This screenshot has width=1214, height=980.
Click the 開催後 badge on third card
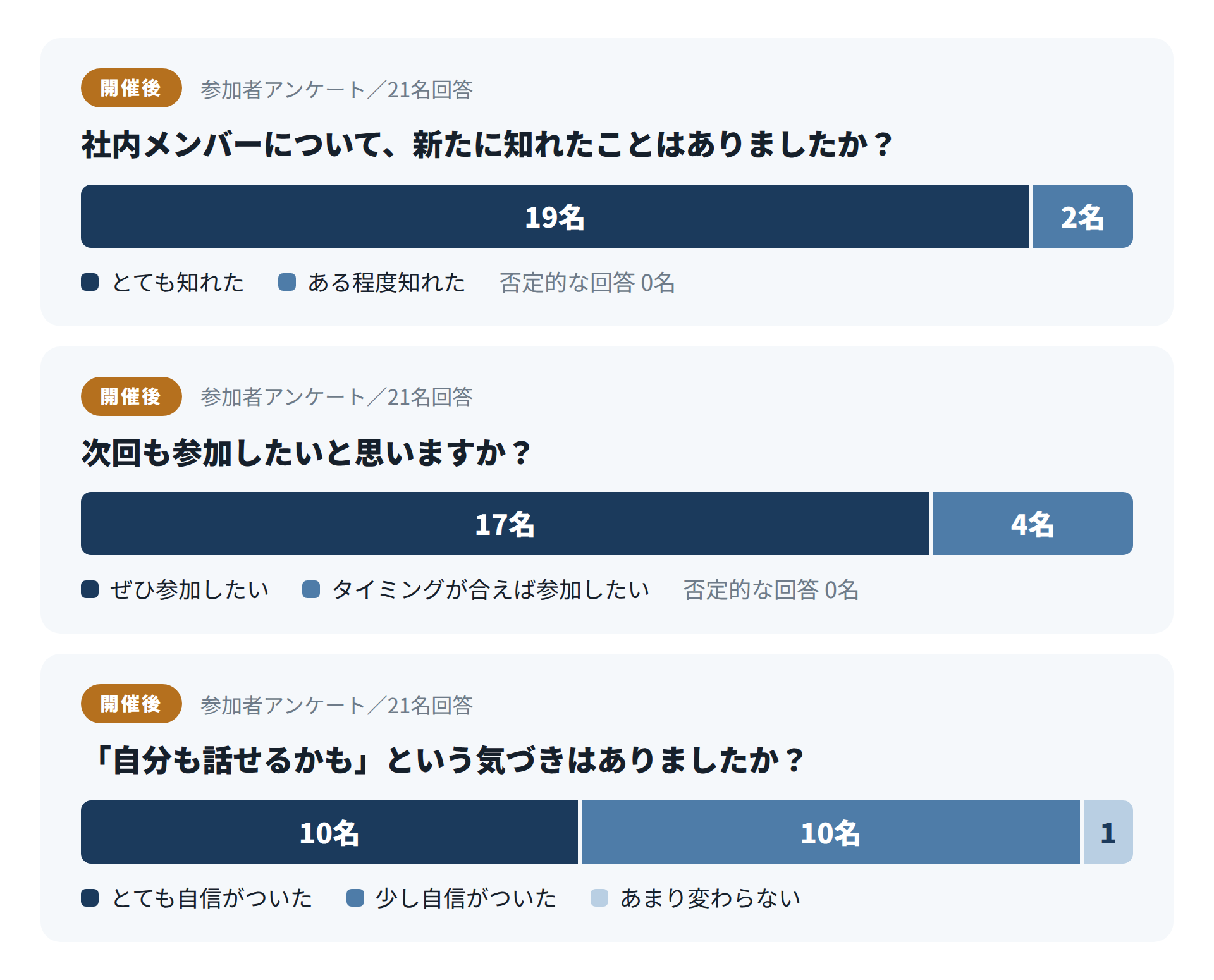pyautogui.click(x=132, y=704)
